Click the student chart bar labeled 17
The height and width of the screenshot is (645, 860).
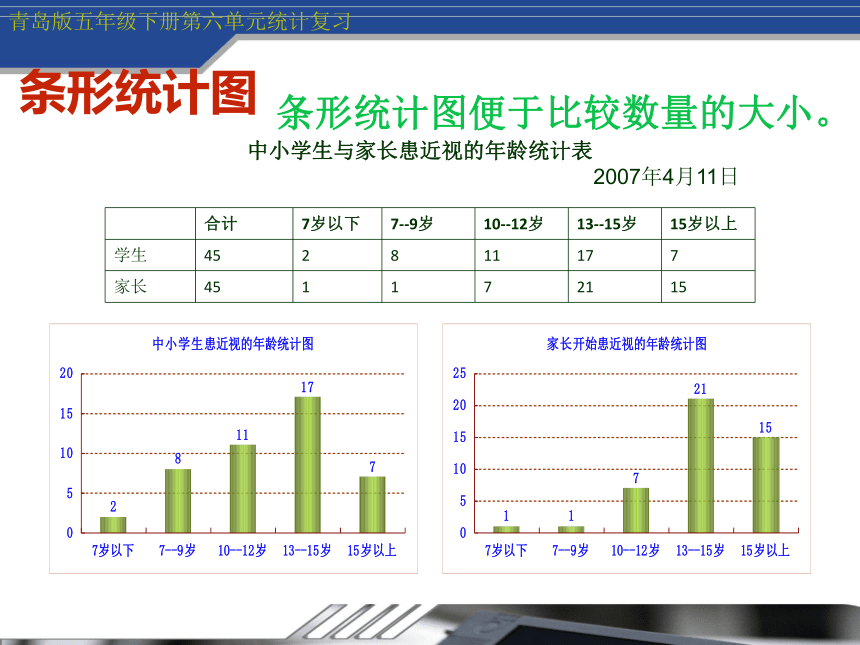tap(308, 465)
